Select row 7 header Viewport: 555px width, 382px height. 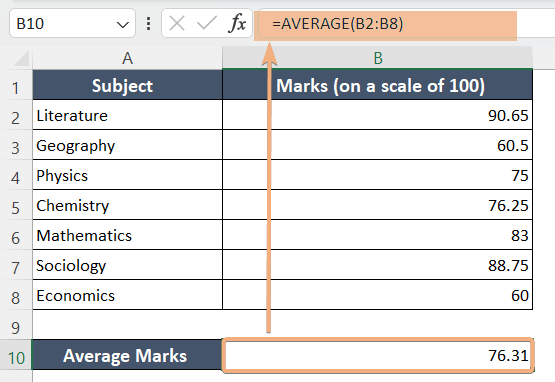(16, 265)
